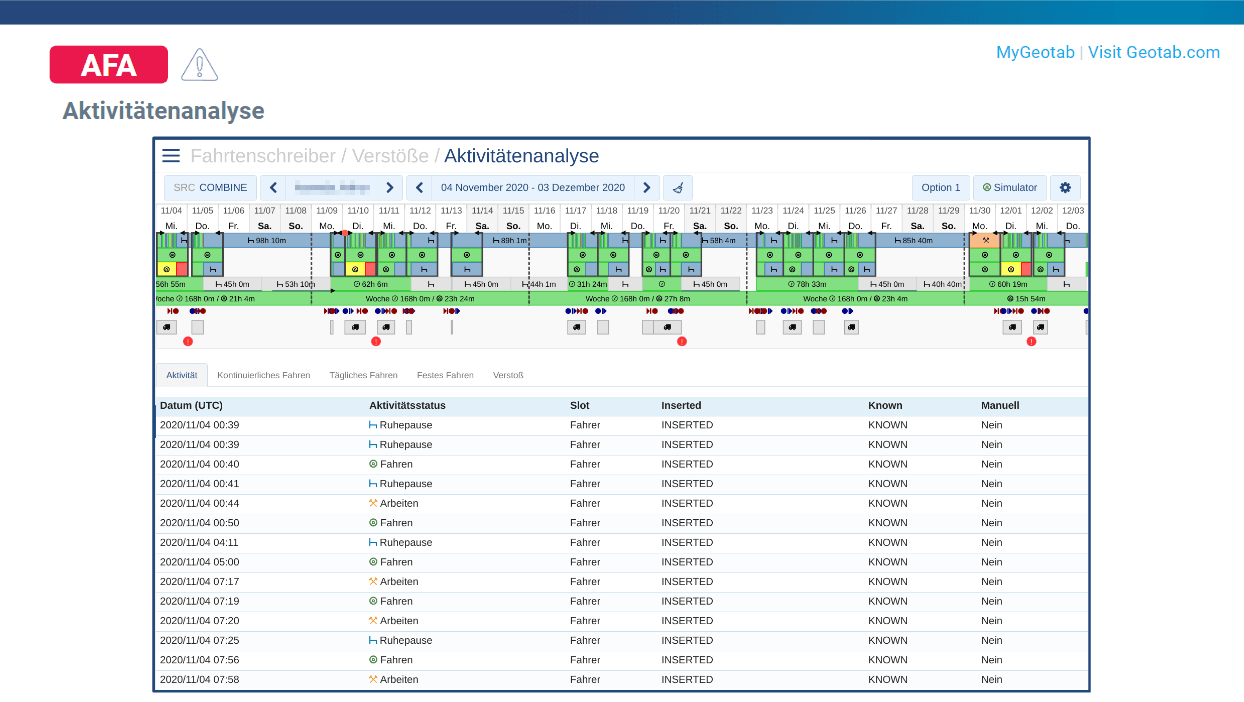Click the Aktivitätenanalyse page heading

[163, 110]
